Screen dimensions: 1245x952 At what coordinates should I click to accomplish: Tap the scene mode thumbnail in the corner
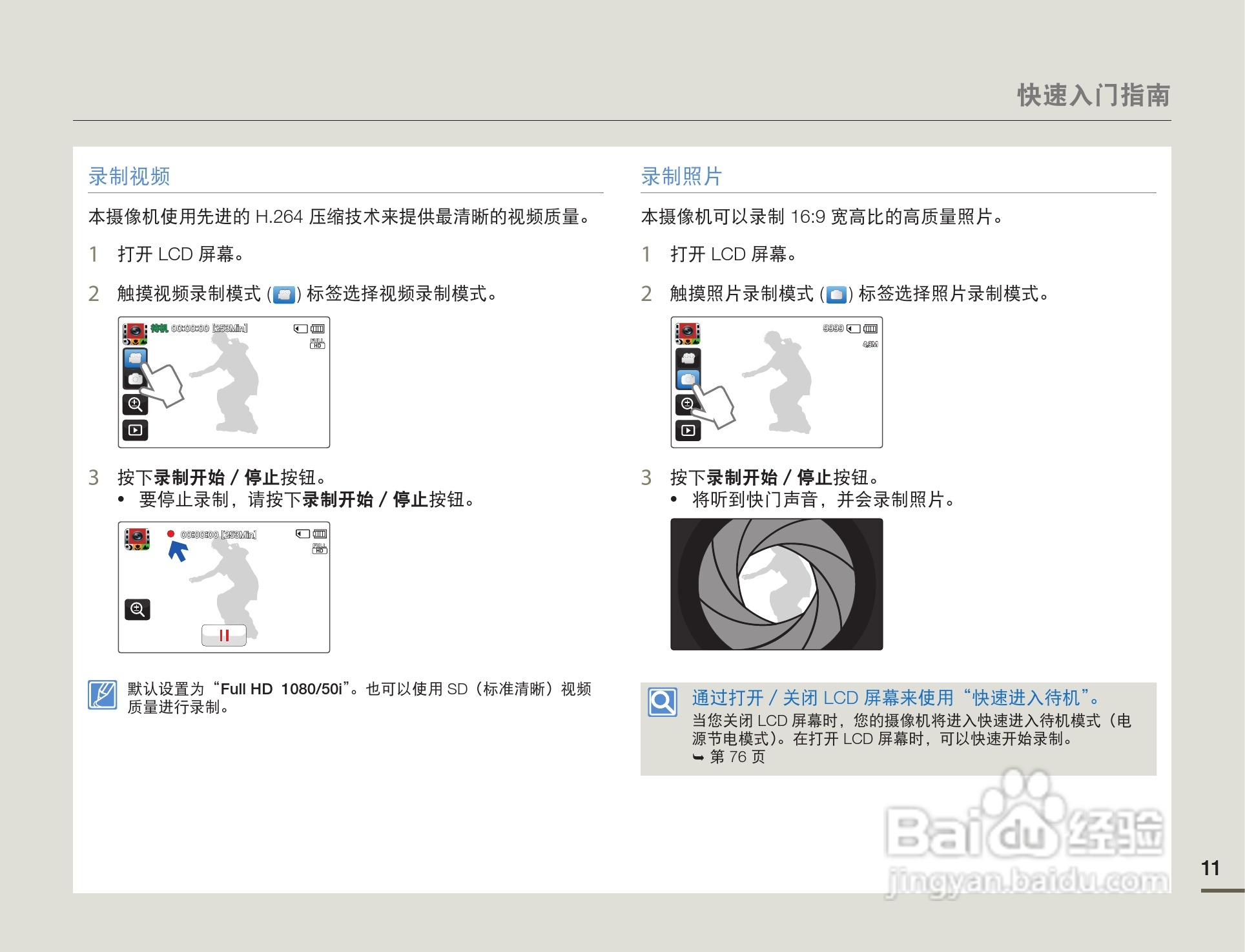[x=135, y=332]
